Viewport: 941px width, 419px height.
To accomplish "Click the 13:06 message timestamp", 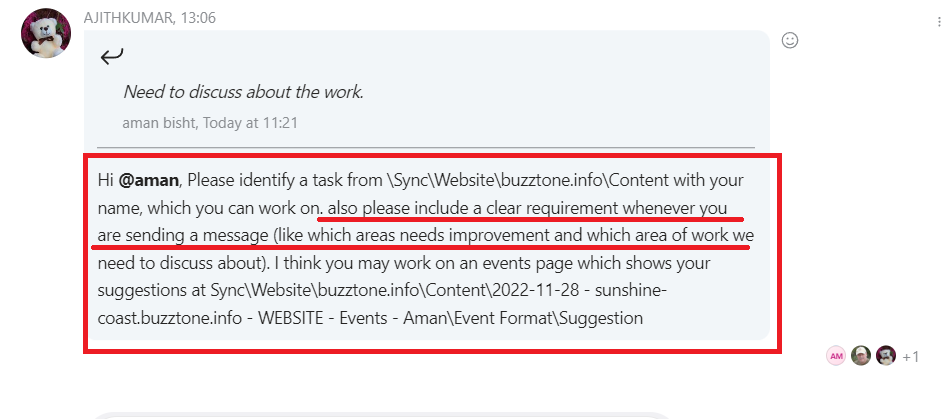I will (199, 18).
